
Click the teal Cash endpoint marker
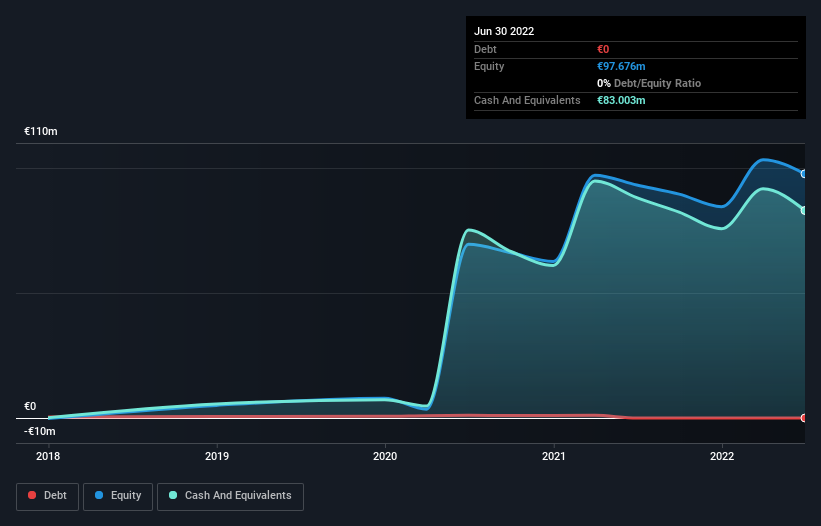coord(804,210)
